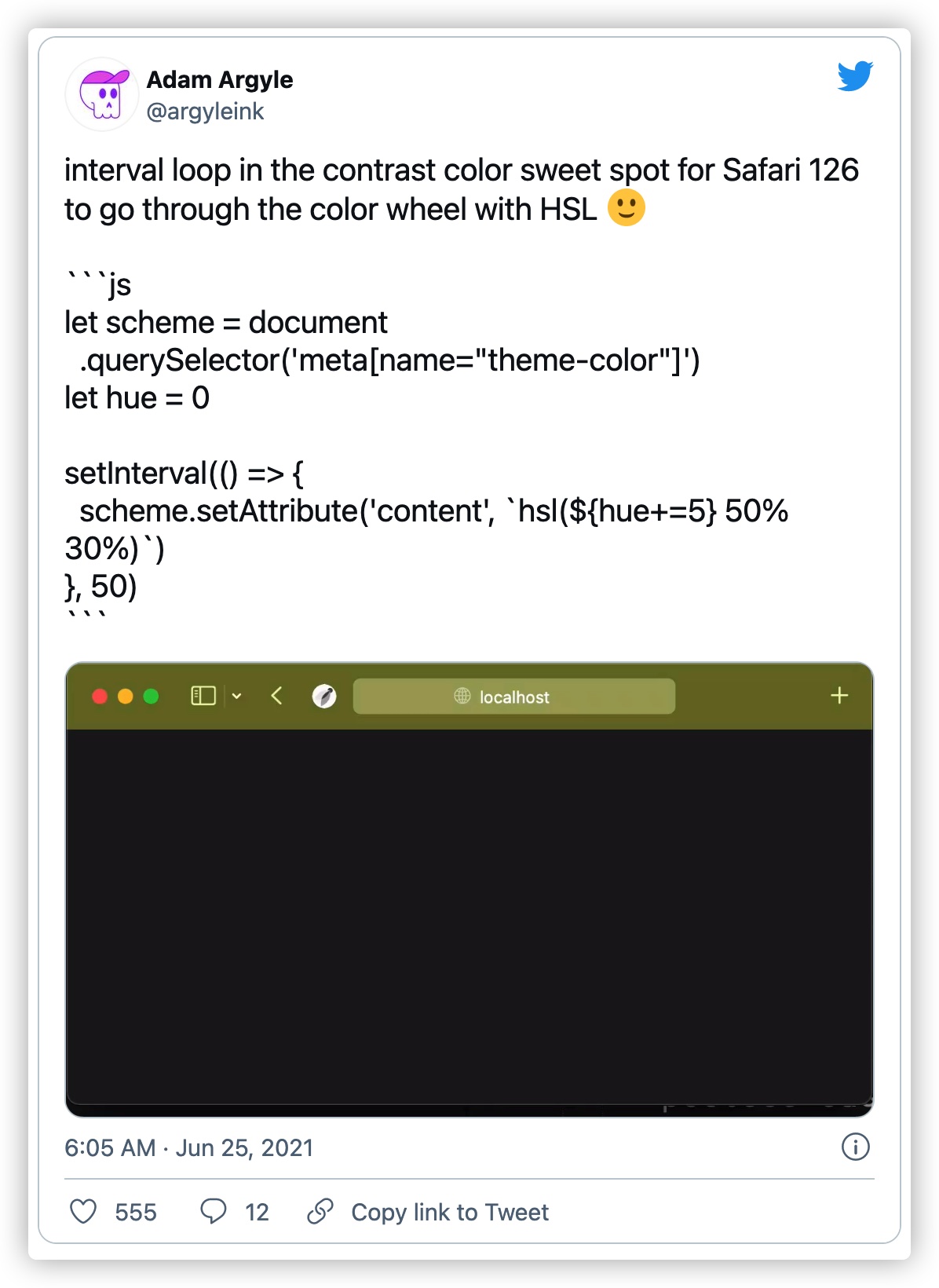Image resolution: width=939 pixels, height=1288 pixels.
Task: Click the 12 replies count
Action: 257,1212
